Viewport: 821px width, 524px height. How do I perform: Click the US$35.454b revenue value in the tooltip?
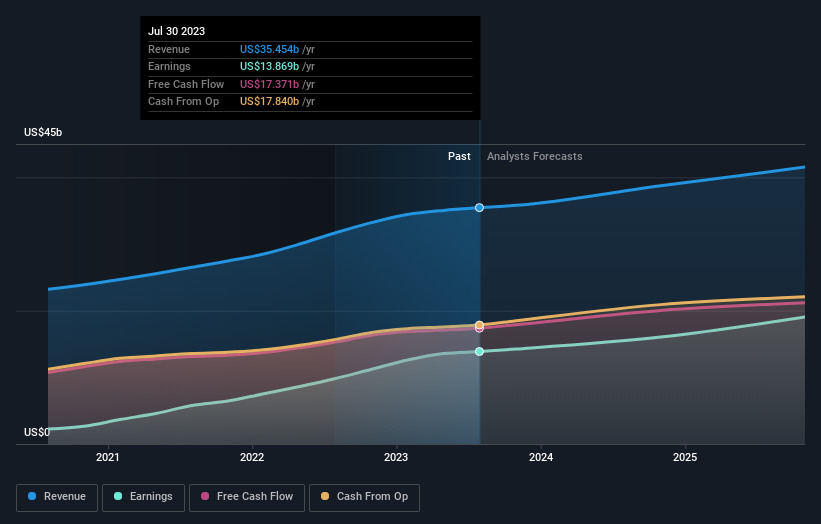[269, 49]
